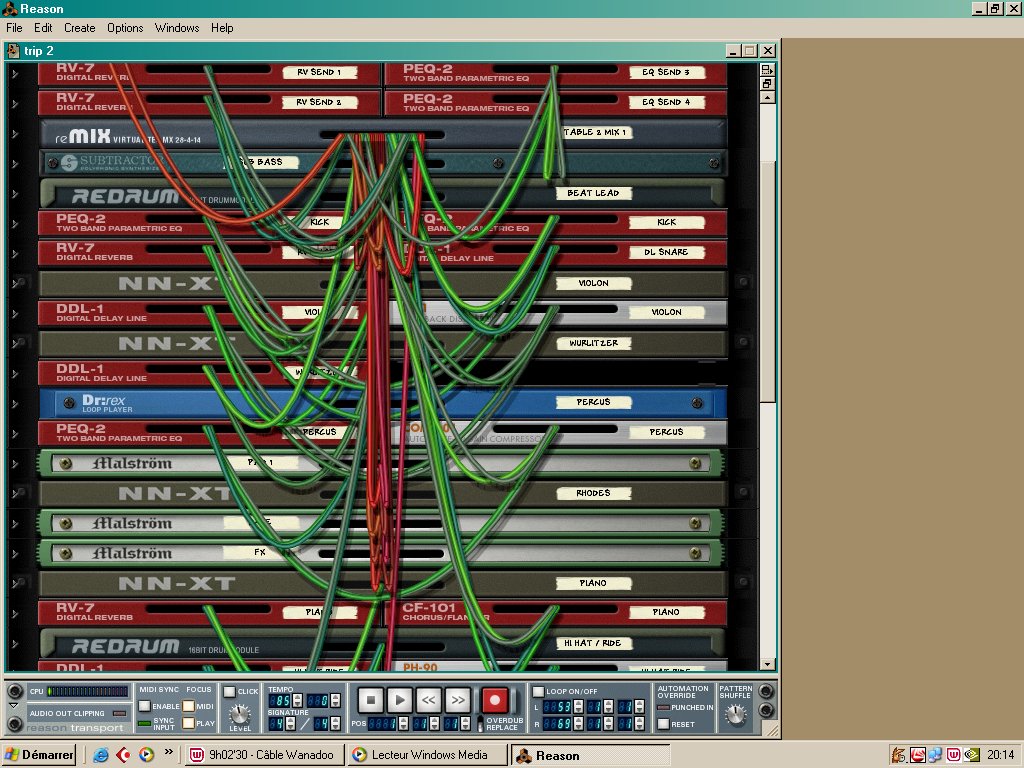
Task: Adjust the song POS bar stepper
Action: click(x=404, y=723)
